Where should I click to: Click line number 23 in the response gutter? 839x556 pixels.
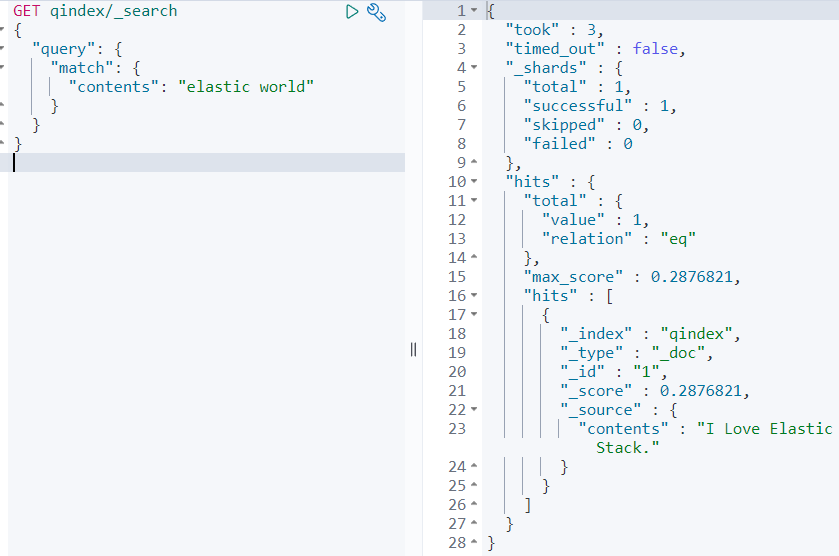[x=457, y=429]
